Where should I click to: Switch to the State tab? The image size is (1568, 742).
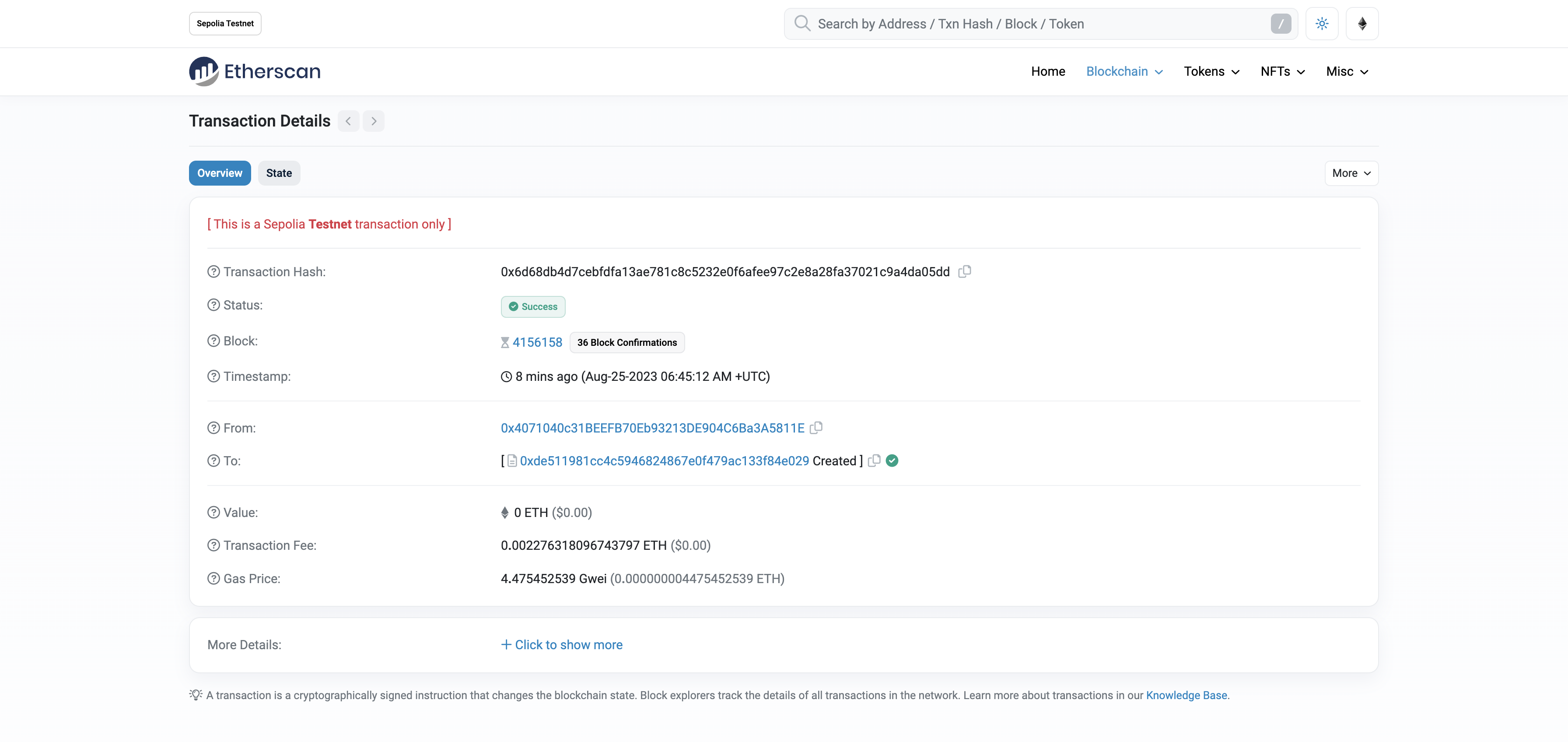(279, 173)
